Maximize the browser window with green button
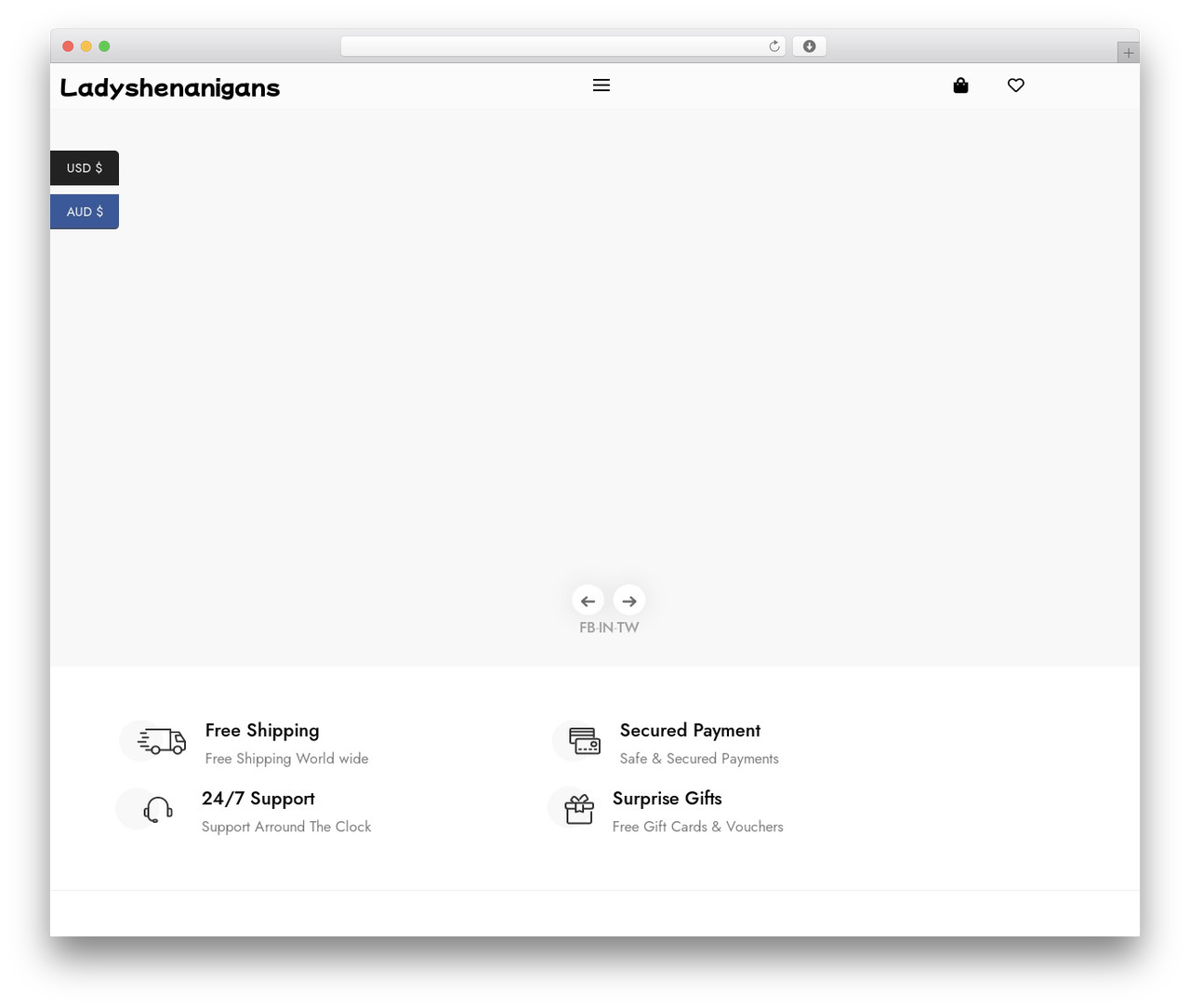The width and height of the screenshot is (1190, 1008). (x=104, y=46)
